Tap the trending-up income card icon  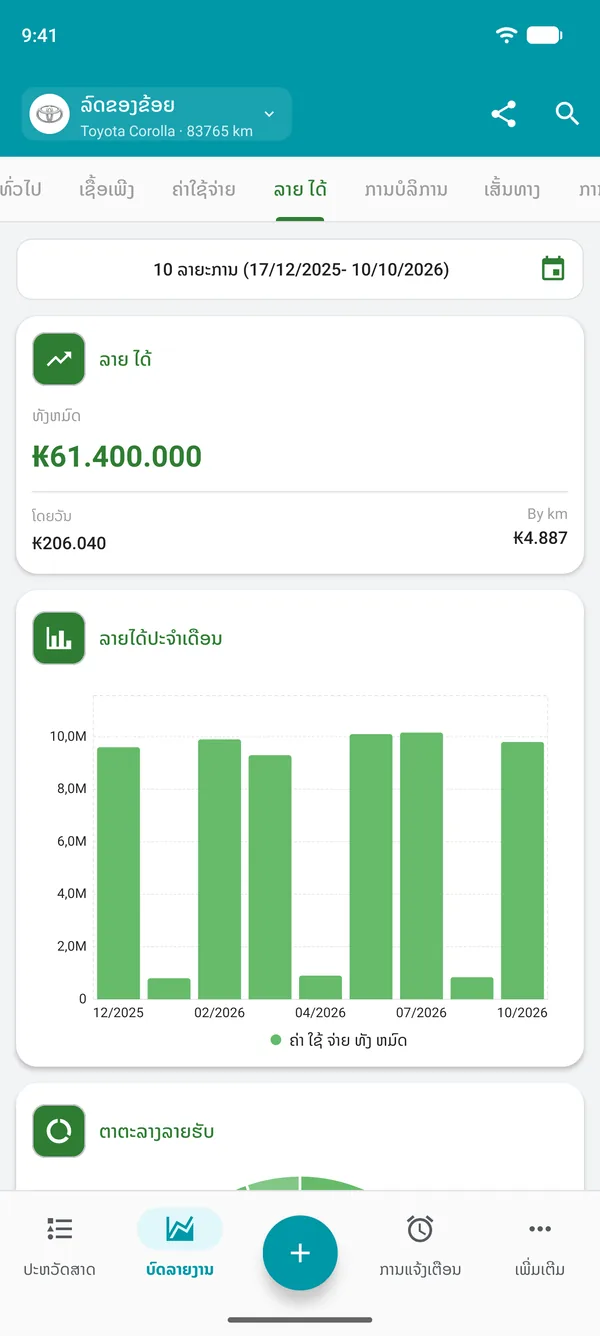(x=59, y=359)
